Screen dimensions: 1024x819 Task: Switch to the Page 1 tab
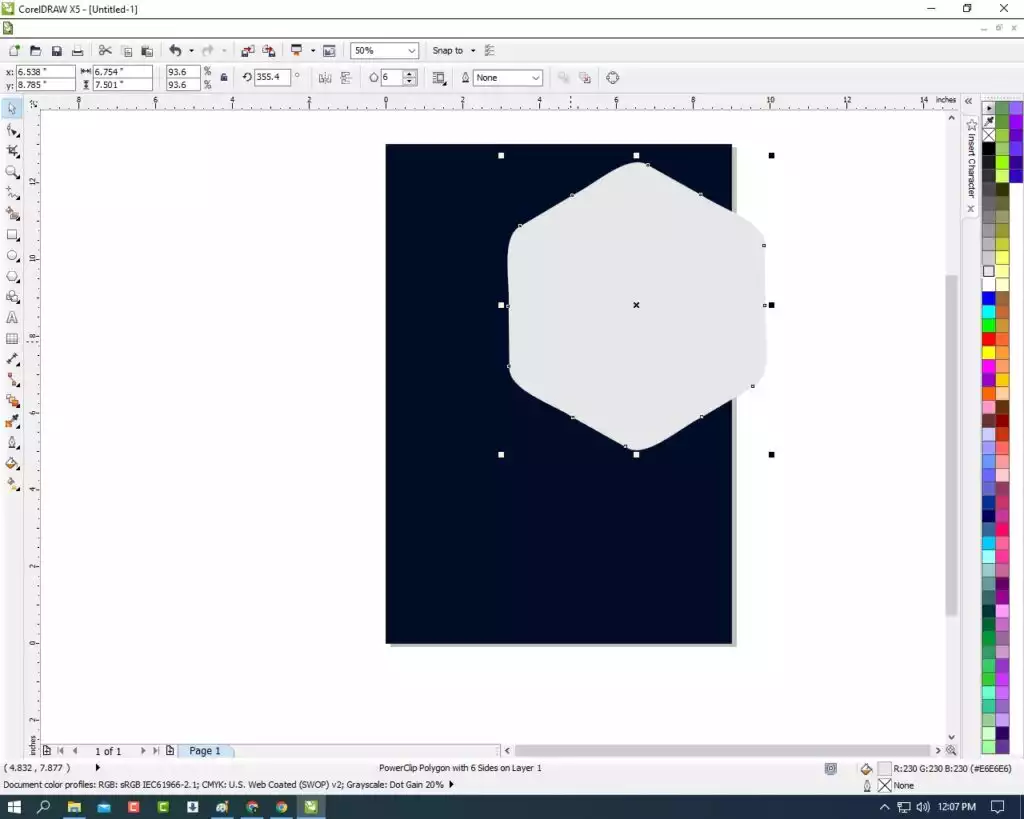[x=205, y=751]
